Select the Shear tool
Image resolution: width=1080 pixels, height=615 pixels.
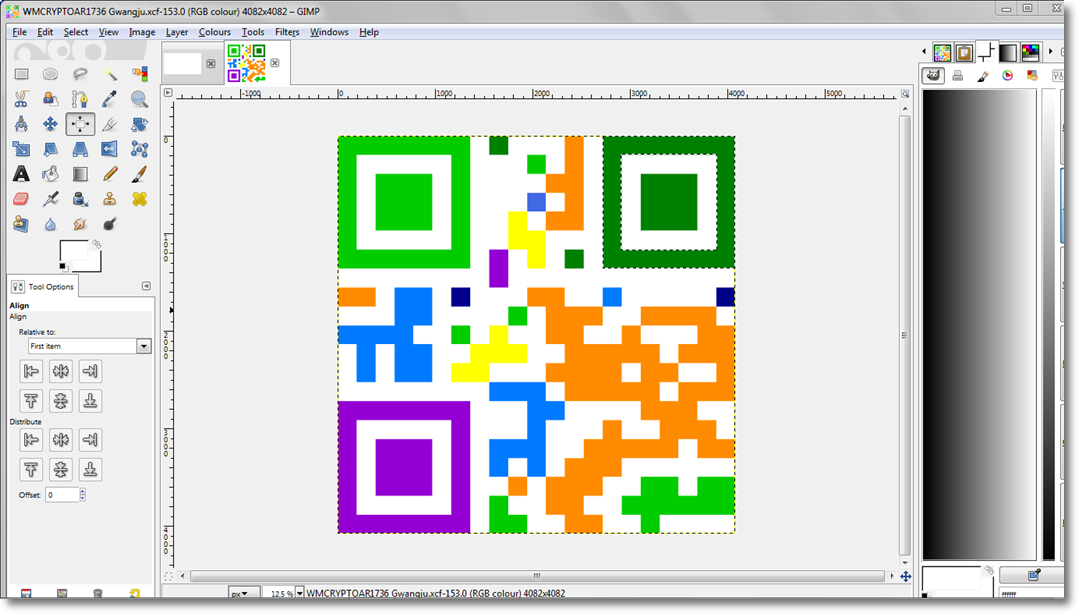[50, 149]
